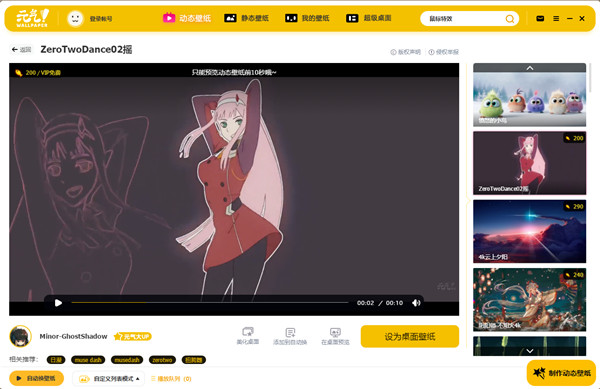
Task: Click the sidebar vertical scrollbar
Action: 591,78
